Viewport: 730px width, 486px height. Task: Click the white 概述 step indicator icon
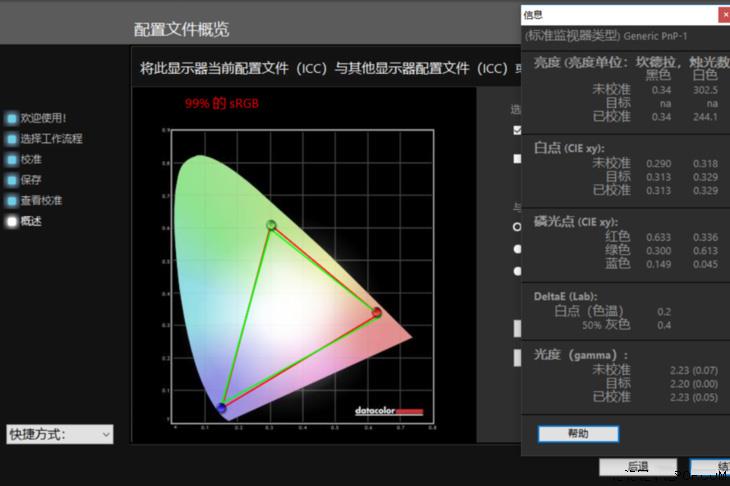[x=12, y=221]
